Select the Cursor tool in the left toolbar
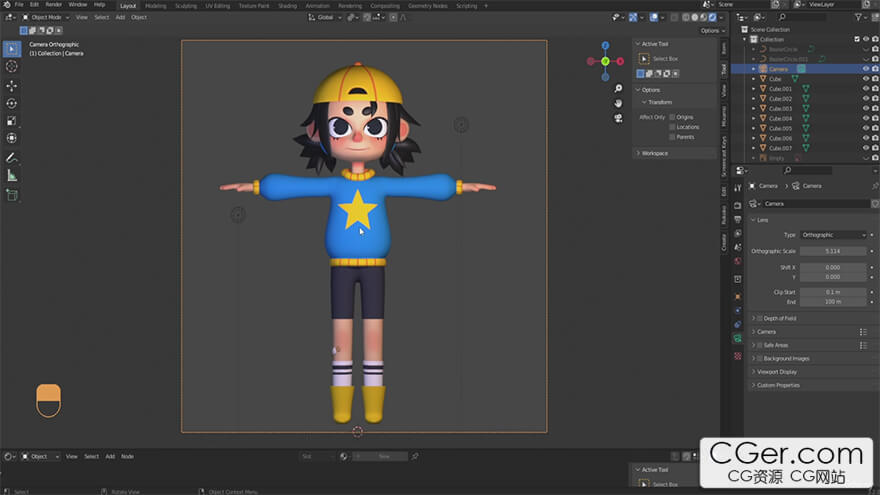 click(x=12, y=66)
